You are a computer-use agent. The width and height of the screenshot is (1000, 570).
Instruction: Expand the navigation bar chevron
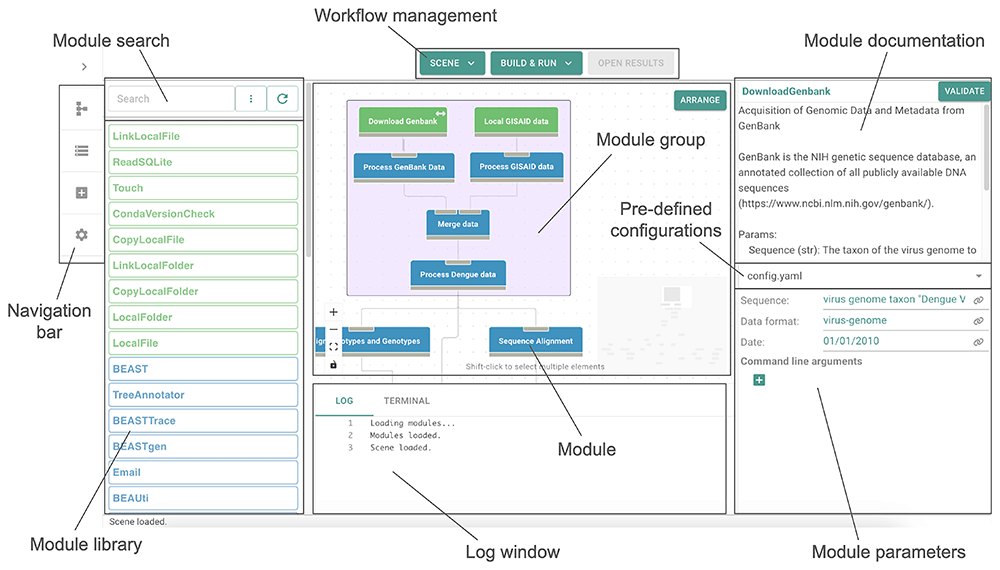coord(84,66)
